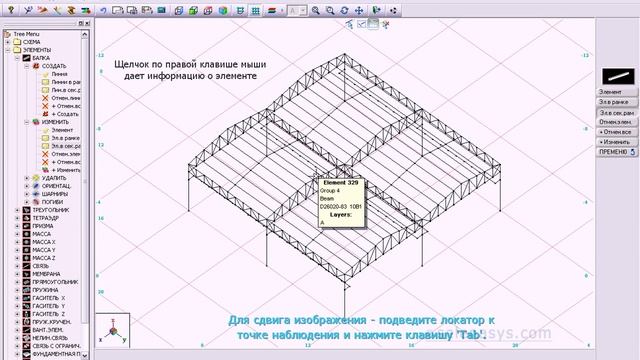
Task: Click the rotate view circular arrows icon
Action: coord(344,10)
